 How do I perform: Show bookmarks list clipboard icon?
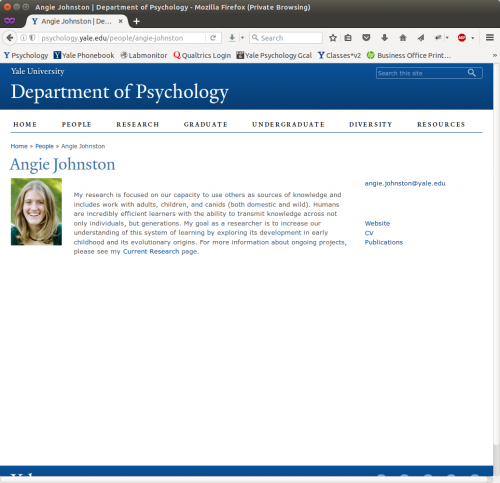pyautogui.click(x=348, y=38)
